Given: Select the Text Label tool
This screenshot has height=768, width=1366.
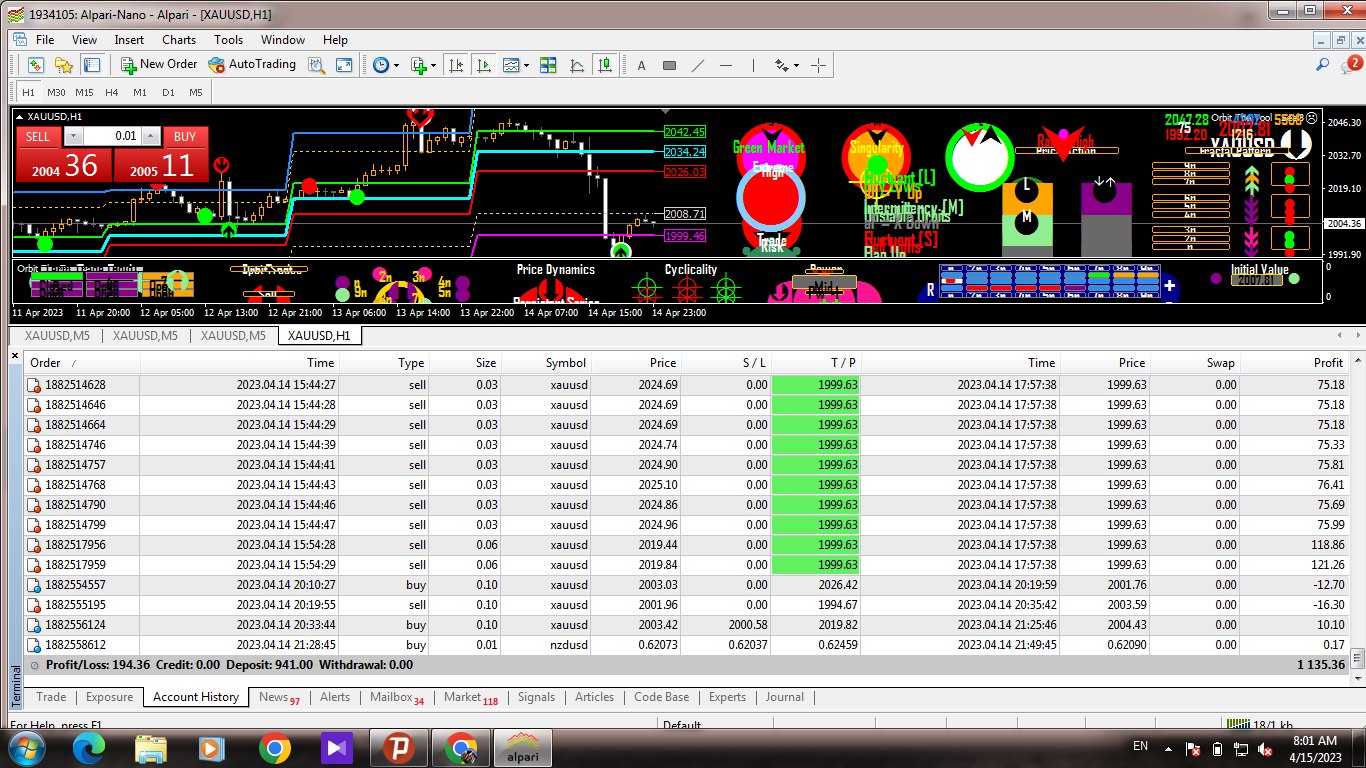Looking at the screenshot, I should pyautogui.click(x=670, y=66).
